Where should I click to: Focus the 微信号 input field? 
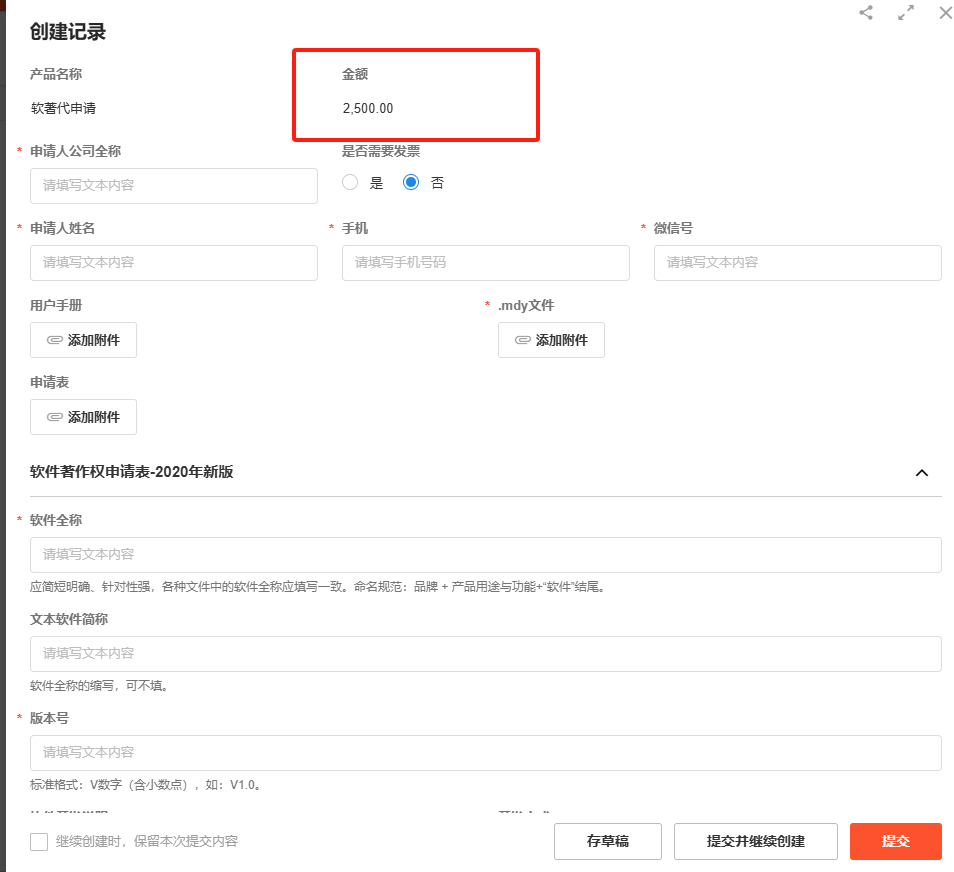click(x=798, y=263)
